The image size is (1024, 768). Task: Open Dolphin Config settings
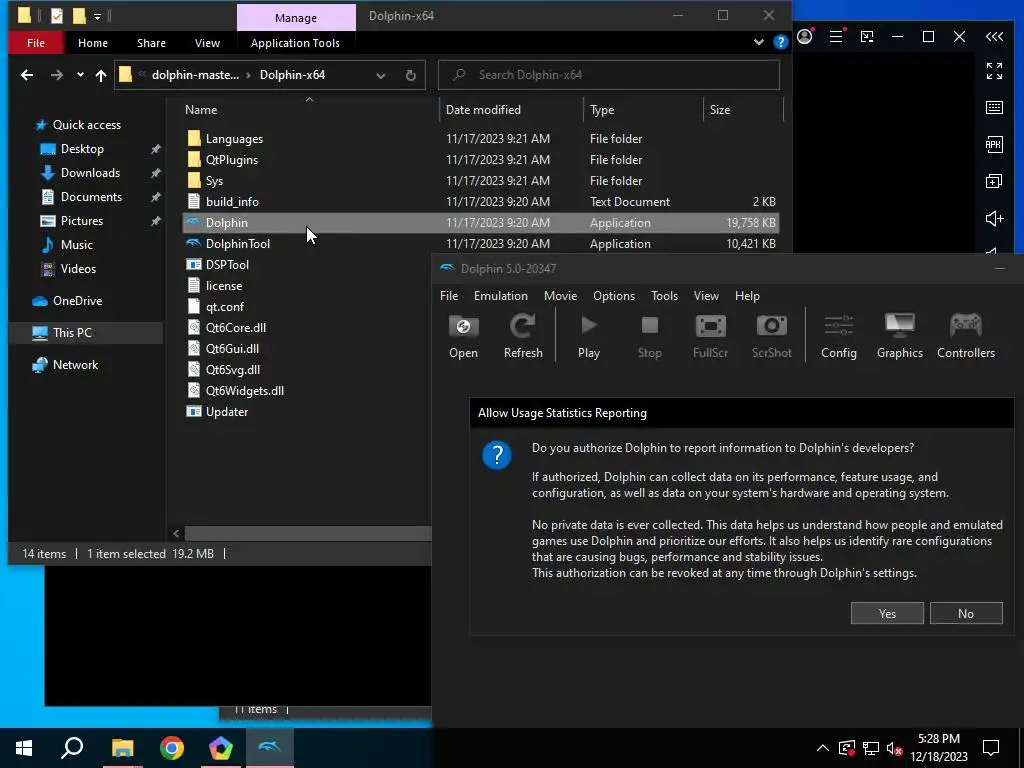point(839,336)
